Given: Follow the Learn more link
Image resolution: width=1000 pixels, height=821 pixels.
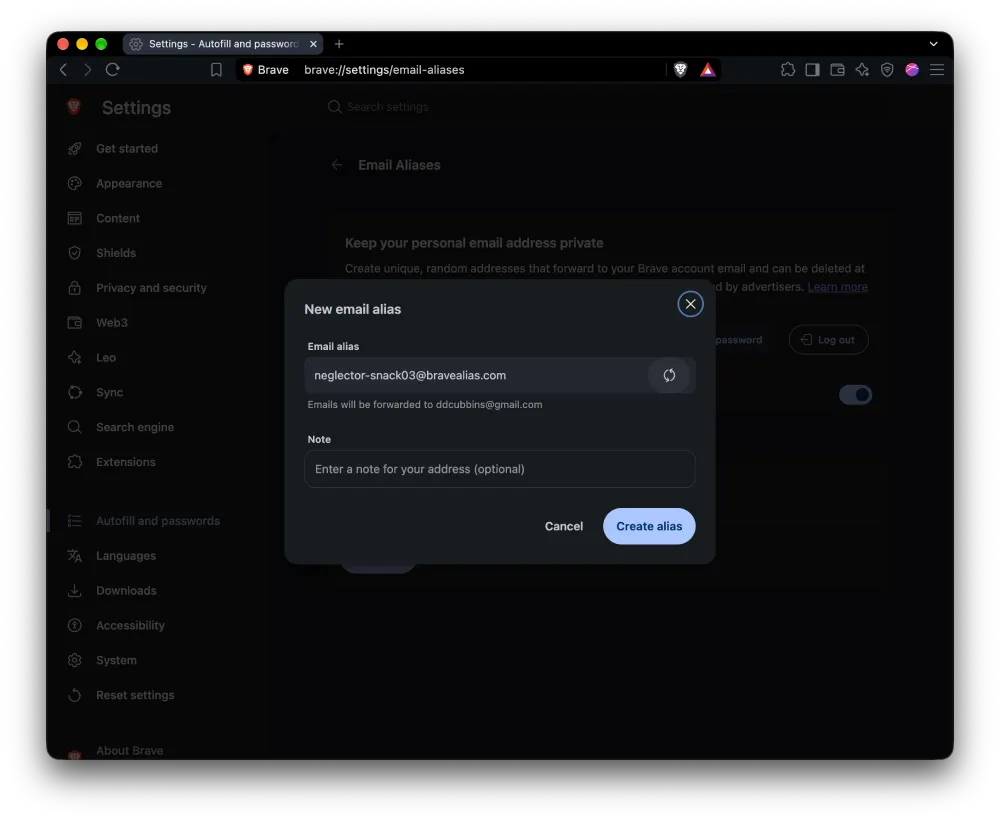Looking at the screenshot, I should tap(837, 286).
